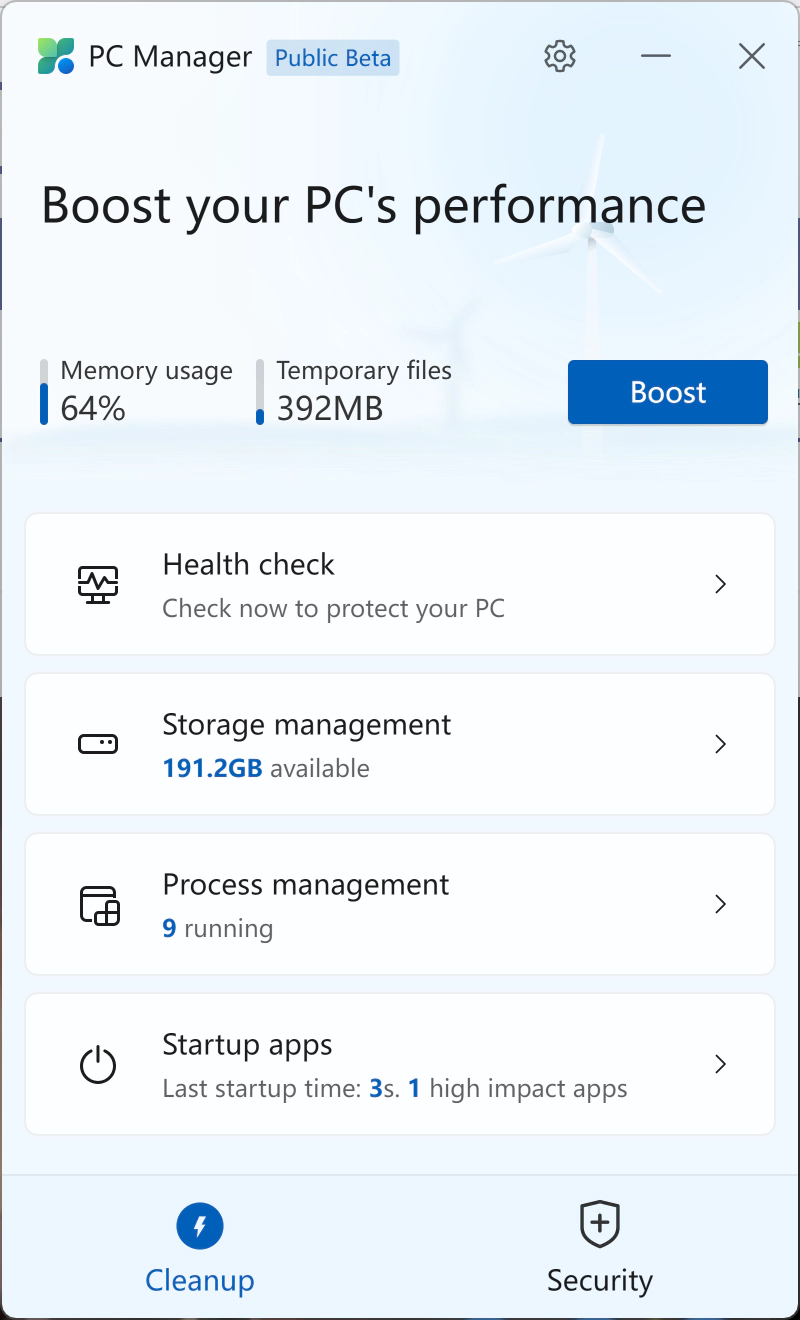The width and height of the screenshot is (800, 1320).
Task: Open the Process management title
Action: 306,884
